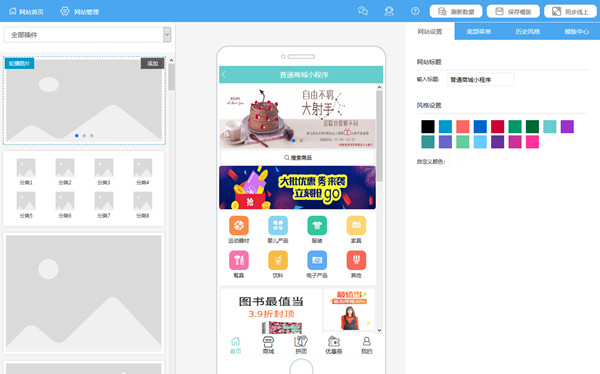The image size is (600, 374).
Task: Open the 婴儿产品 category icon
Action: [x=278, y=225]
